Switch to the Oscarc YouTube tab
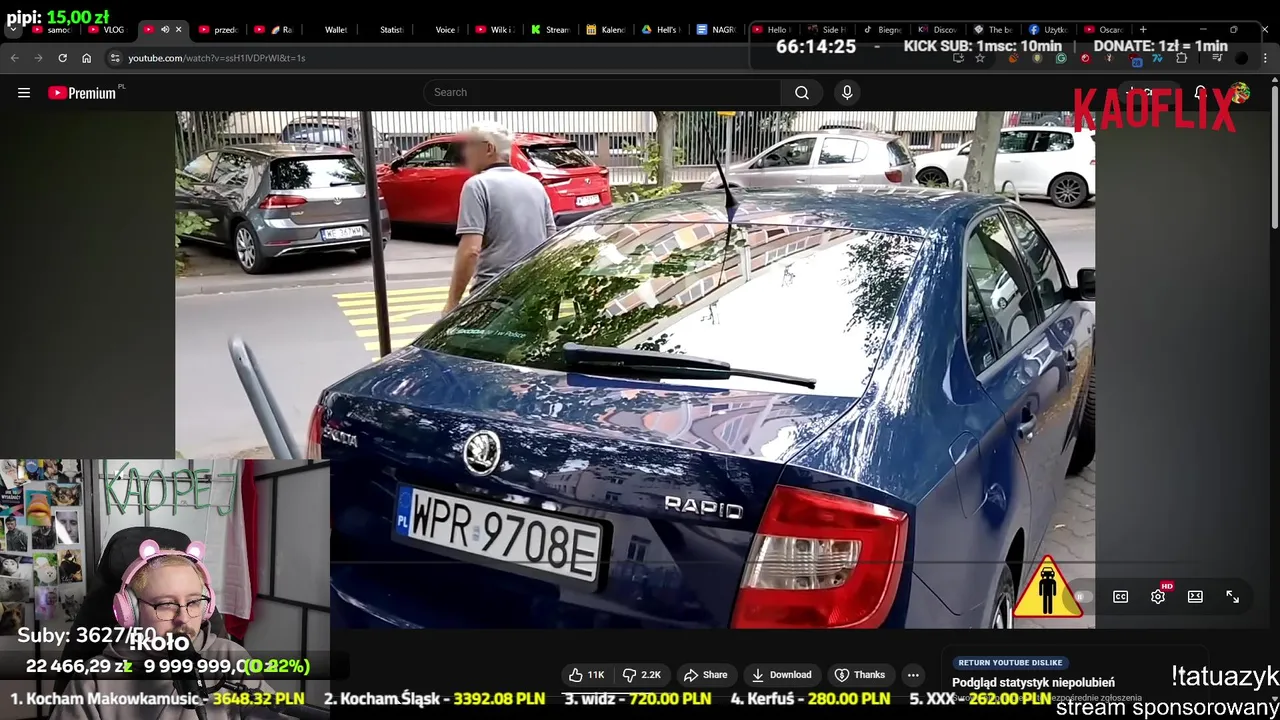The height and width of the screenshot is (720, 1280). pyautogui.click(x=1104, y=30)
